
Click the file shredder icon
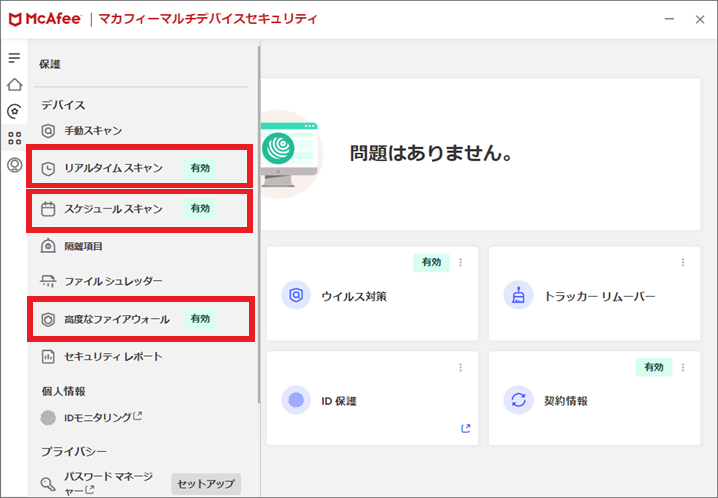[48, 281]
